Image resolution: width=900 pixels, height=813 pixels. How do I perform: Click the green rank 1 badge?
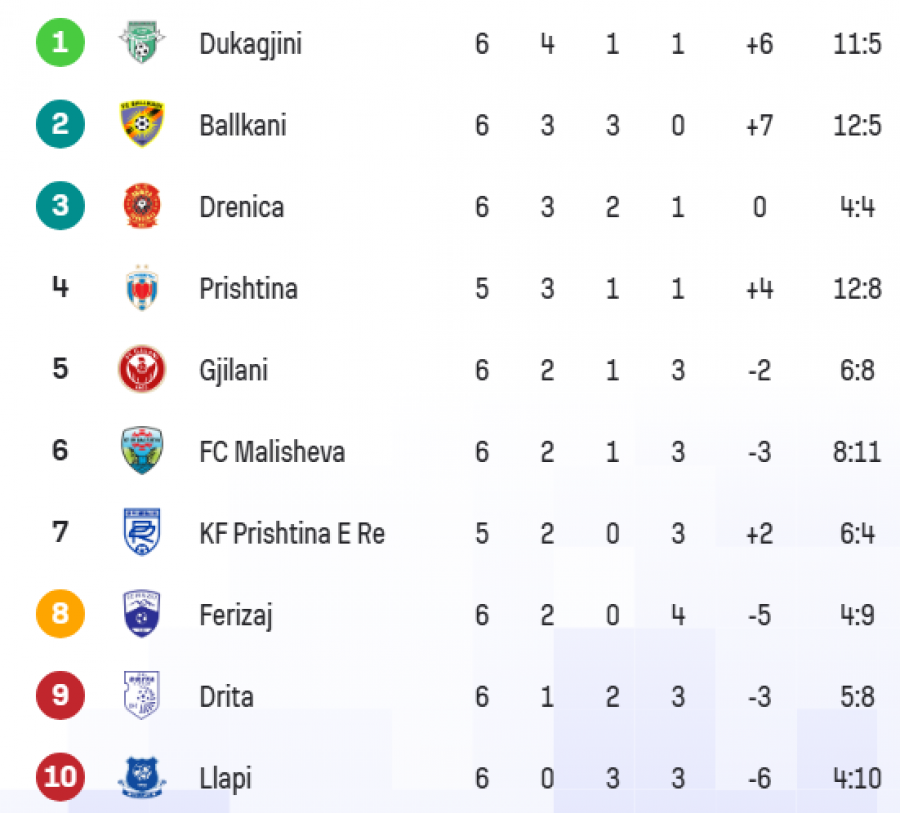pyautogui.click(x=60, y=42)
